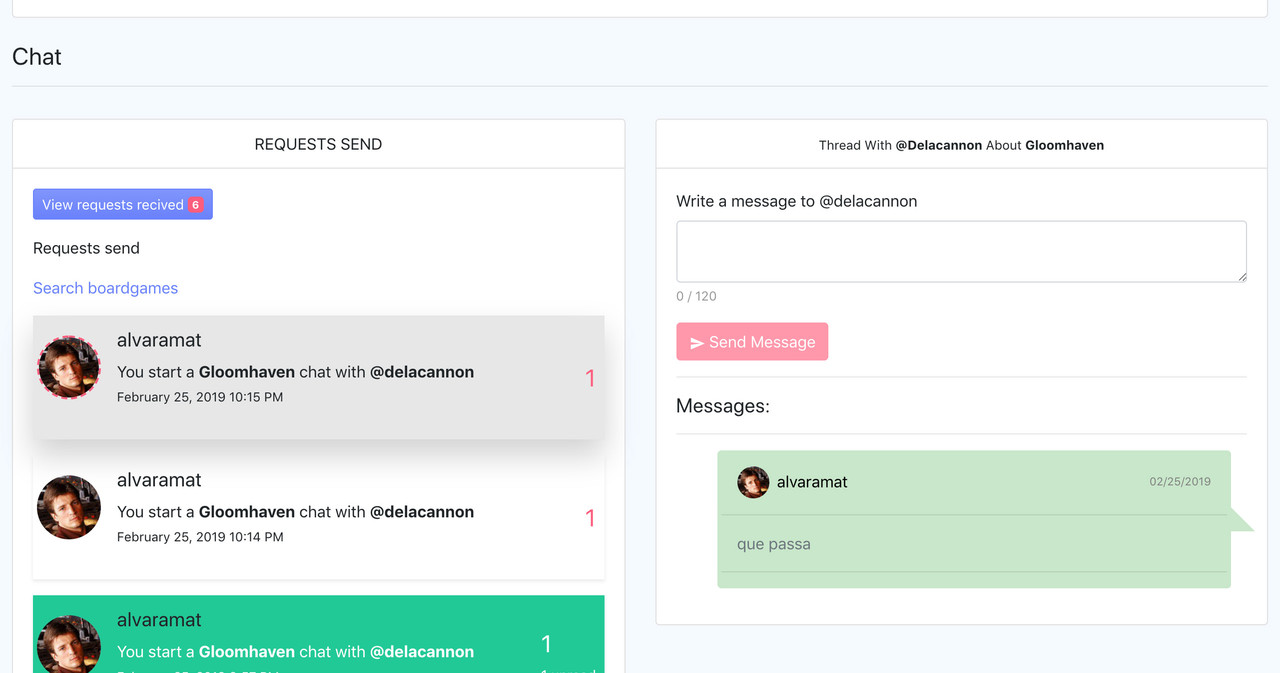This screenshot has width=1280, height=673.
Task: Click alvaramat avatar in 10:14 PM chat
Action: pos(69,507)
